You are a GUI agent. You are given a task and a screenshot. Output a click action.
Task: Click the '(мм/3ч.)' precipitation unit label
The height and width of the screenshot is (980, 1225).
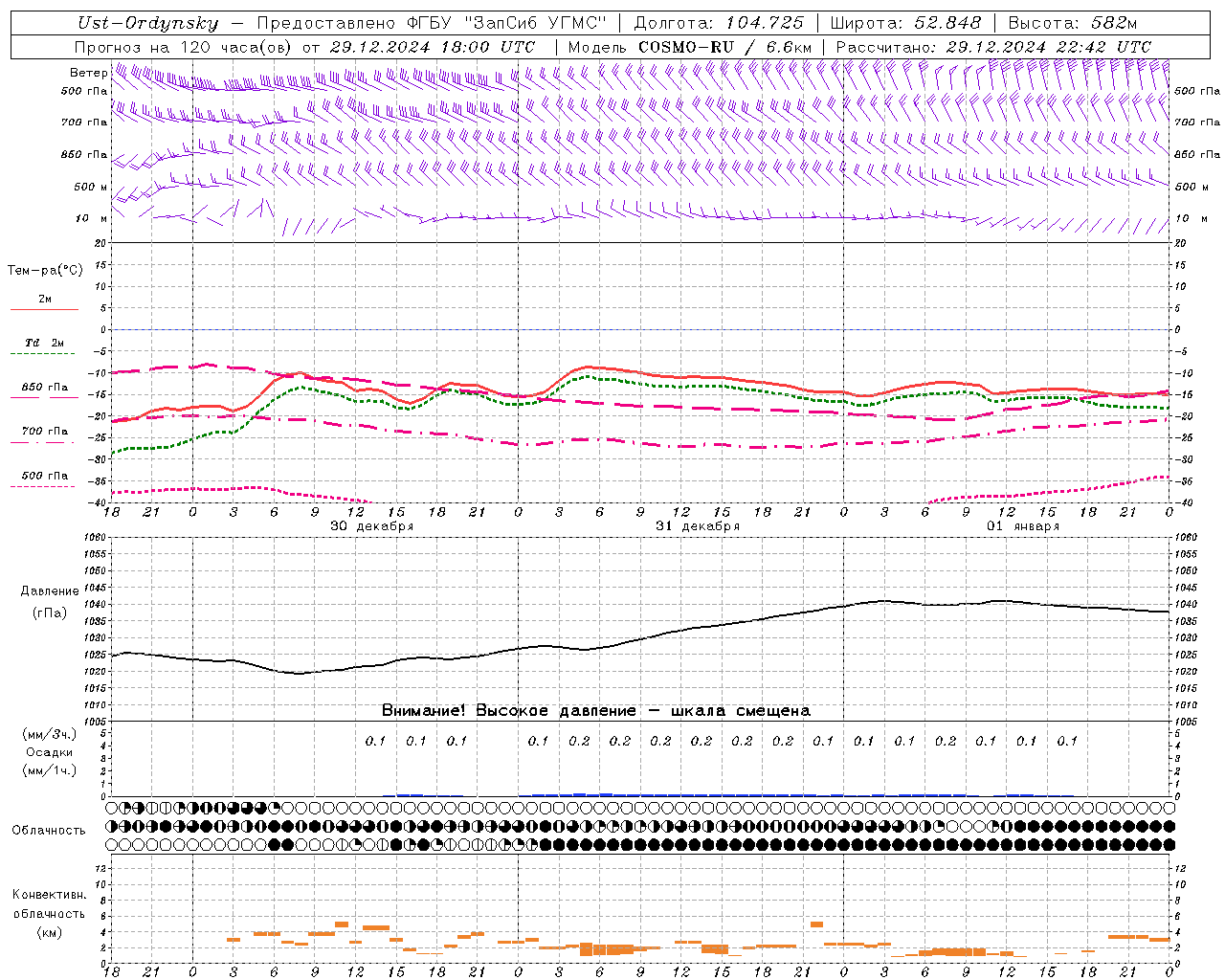pos(50,734)
